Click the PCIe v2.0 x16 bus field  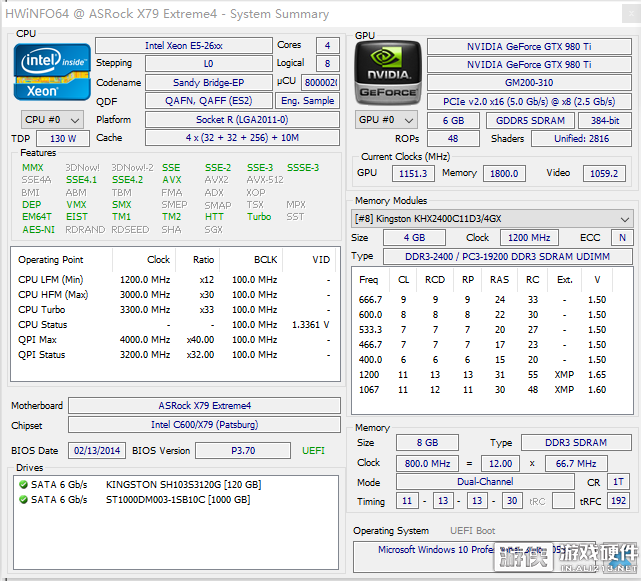529,101
